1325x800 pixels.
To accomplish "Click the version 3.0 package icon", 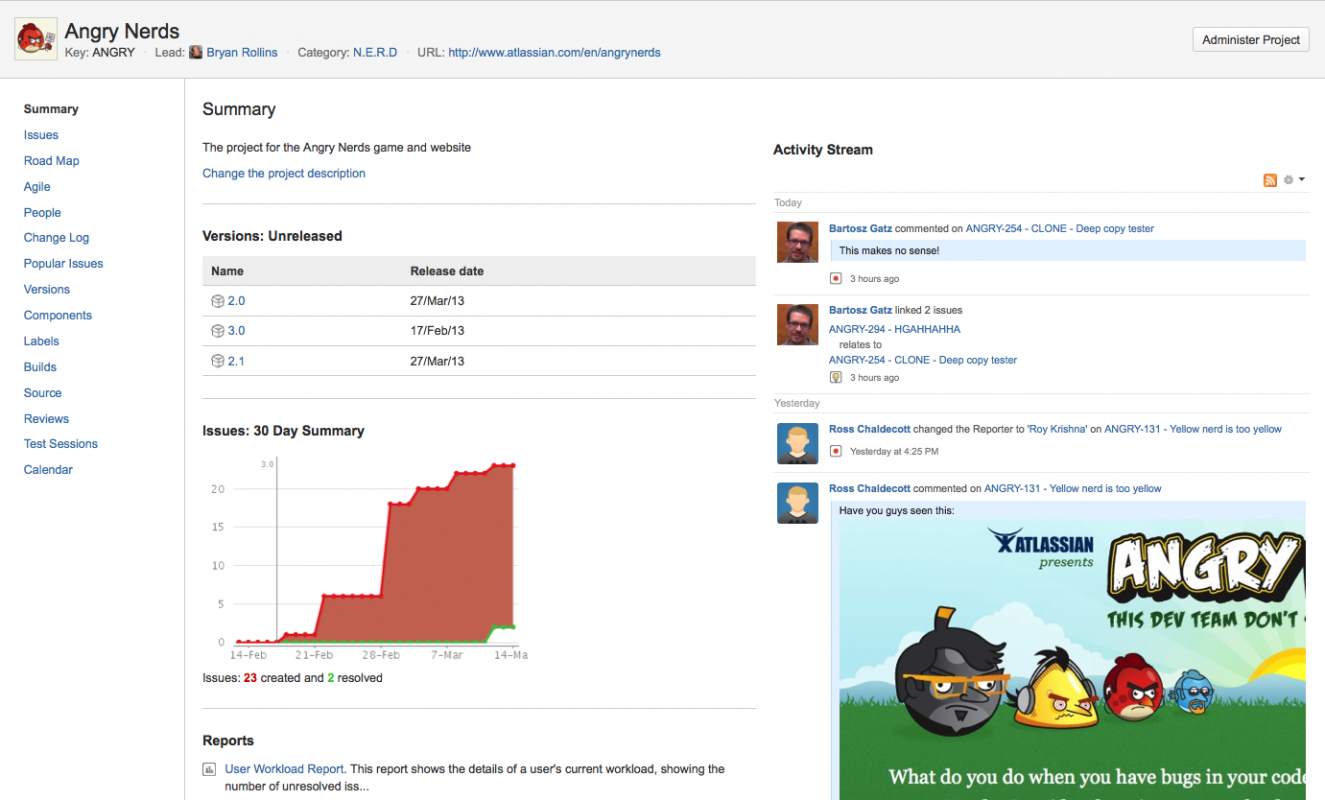I will pos(217,331).
